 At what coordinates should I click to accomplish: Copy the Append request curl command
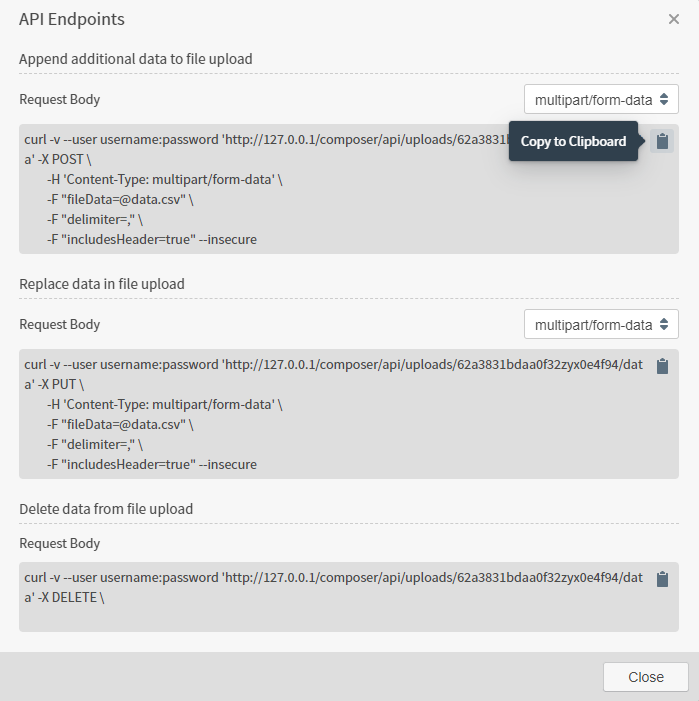click(x=661, y=142)
